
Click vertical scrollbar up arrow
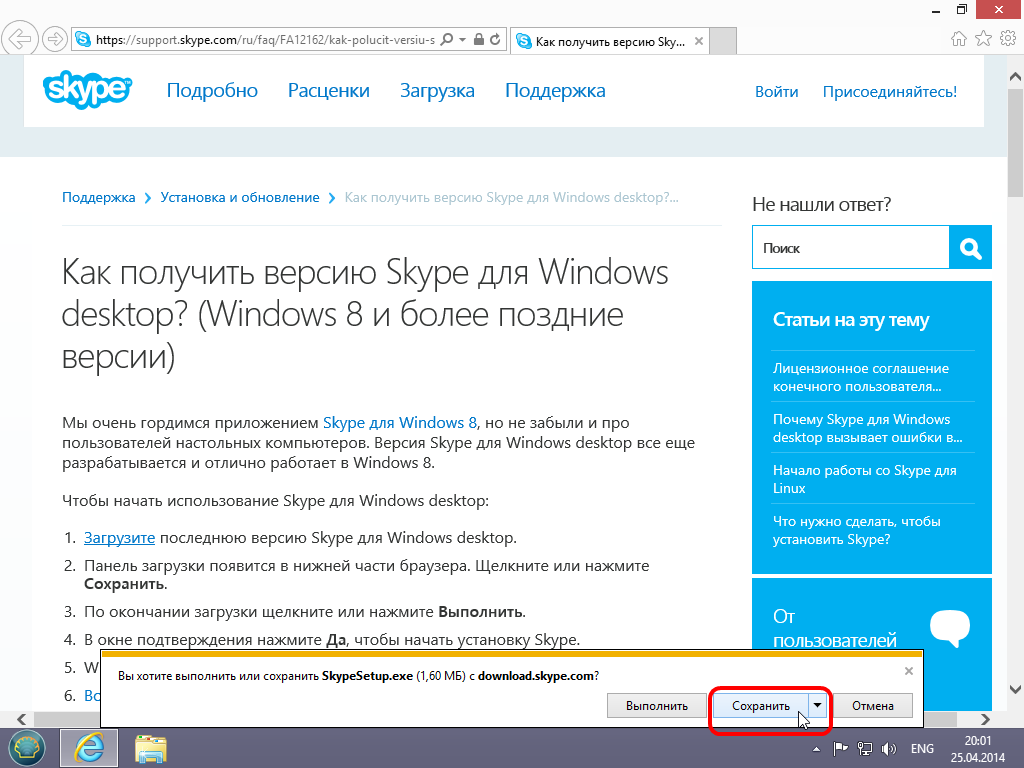[x=1016, y=77]
